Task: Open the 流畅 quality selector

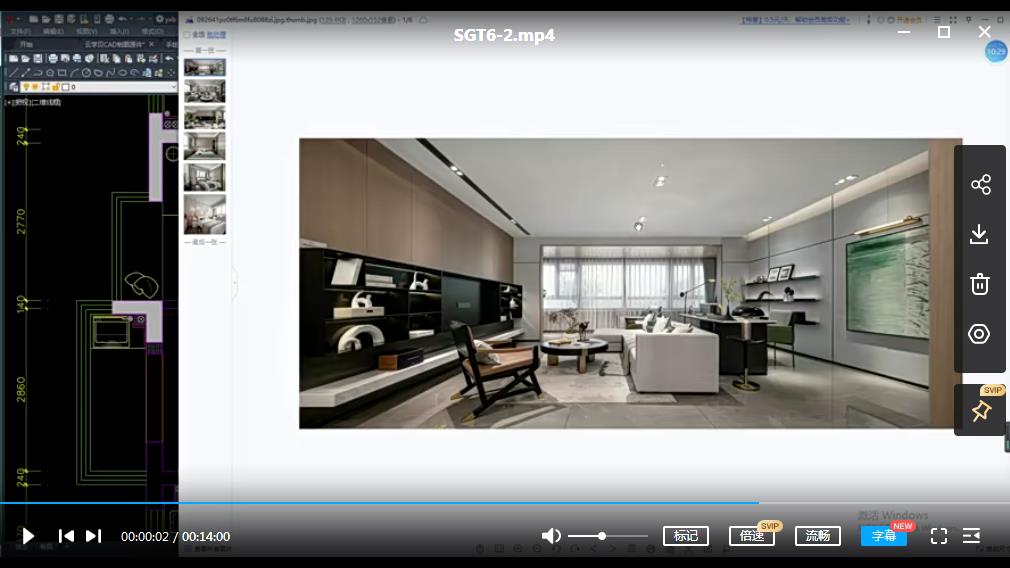Action: click(x=818, y=536)
